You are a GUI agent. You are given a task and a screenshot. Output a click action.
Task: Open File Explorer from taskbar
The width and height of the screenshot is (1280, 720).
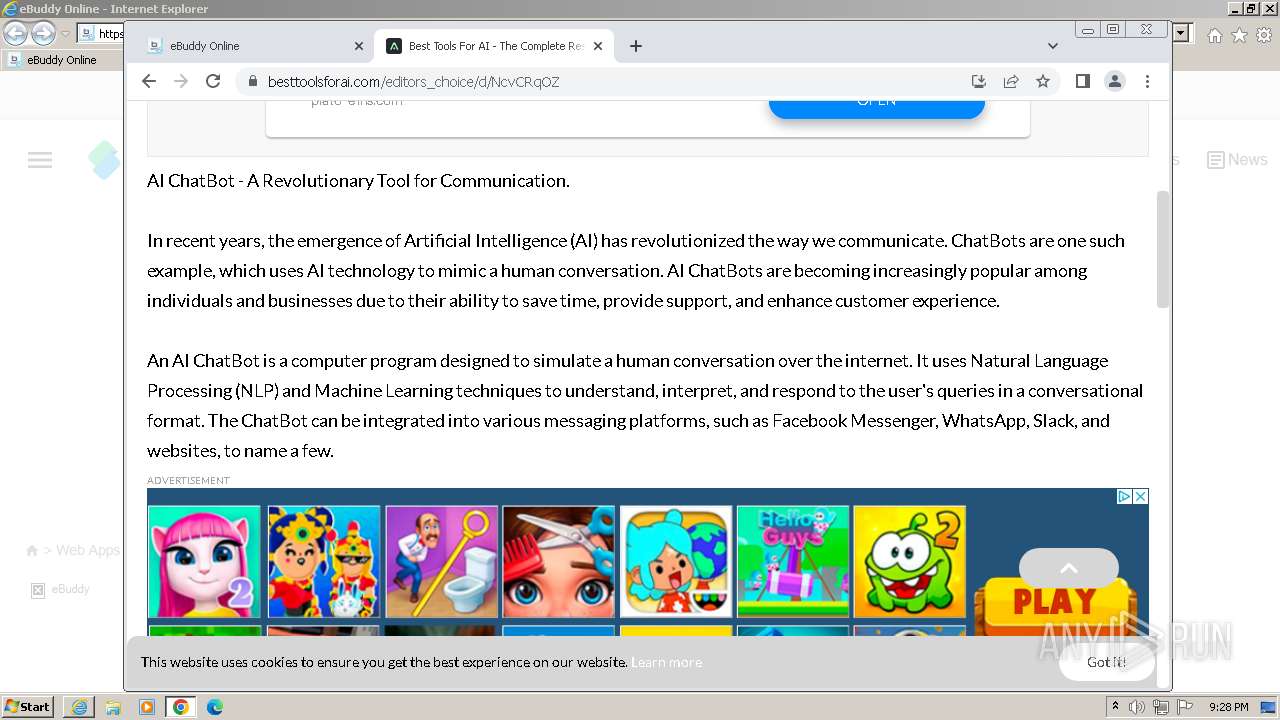[113, 707]
